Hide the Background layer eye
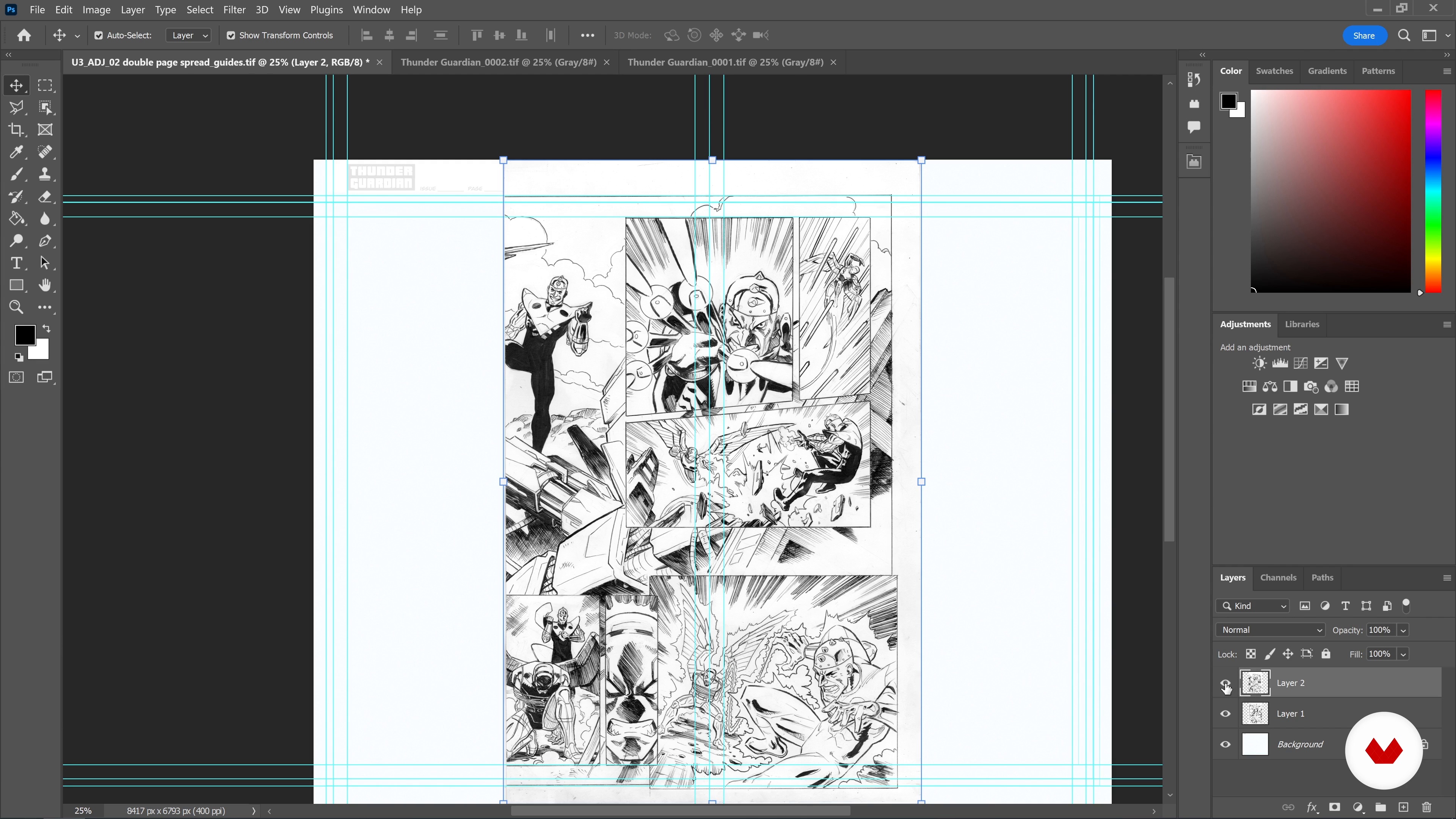 pyautogui.click(x=1225, y=744)
